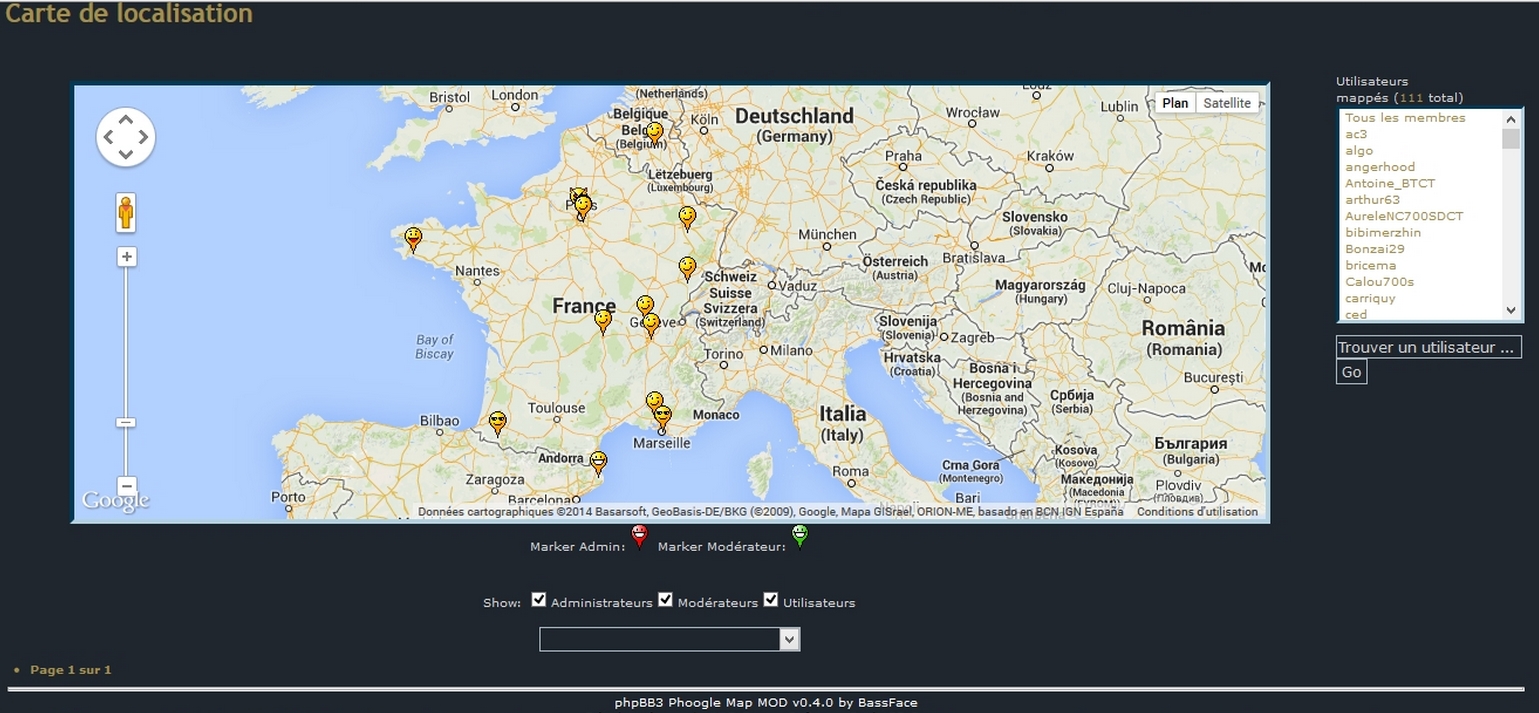Click the smiley marker near Bilbao
Screen dimensions: 1539x713
[497, 422]
